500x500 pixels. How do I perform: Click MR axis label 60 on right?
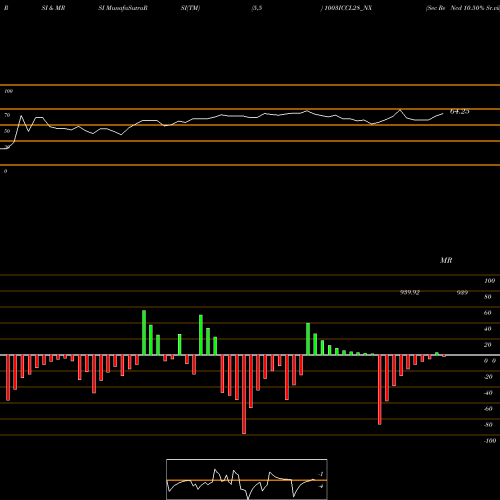click(488, 313)
